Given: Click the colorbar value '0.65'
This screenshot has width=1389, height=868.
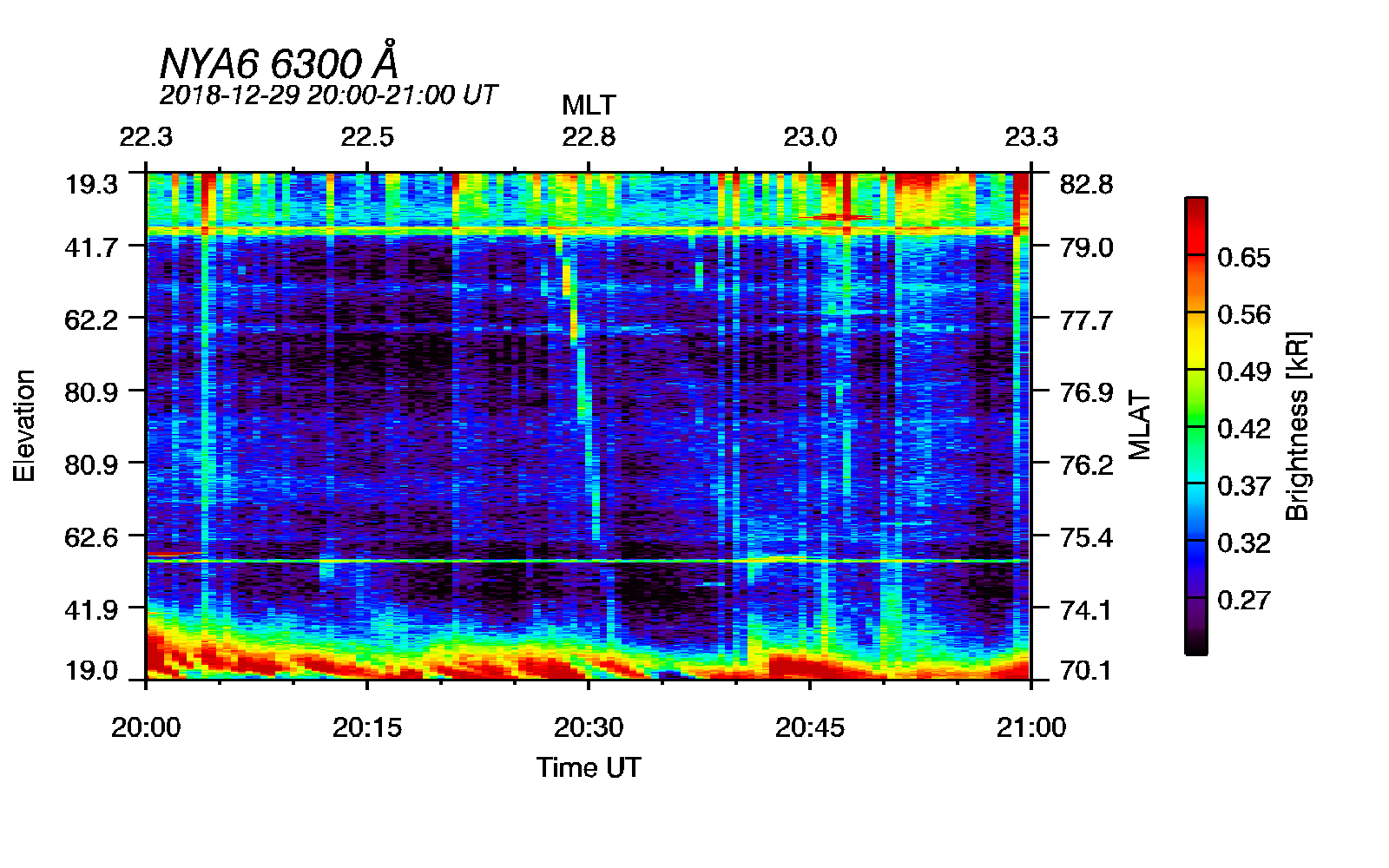Looking at the screenshot, I should coord(1244,257).
